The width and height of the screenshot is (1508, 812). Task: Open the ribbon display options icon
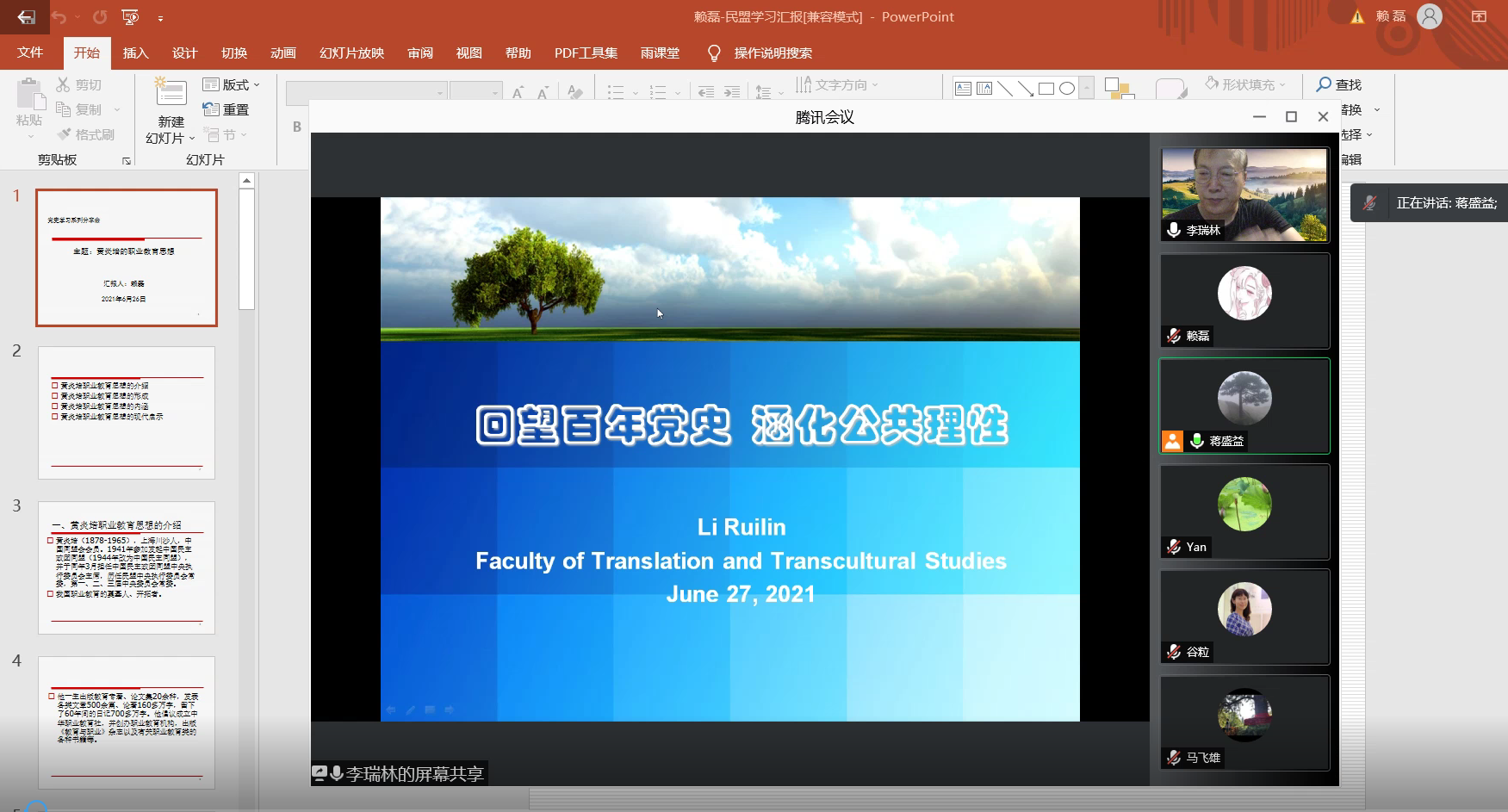[1479, 16]
